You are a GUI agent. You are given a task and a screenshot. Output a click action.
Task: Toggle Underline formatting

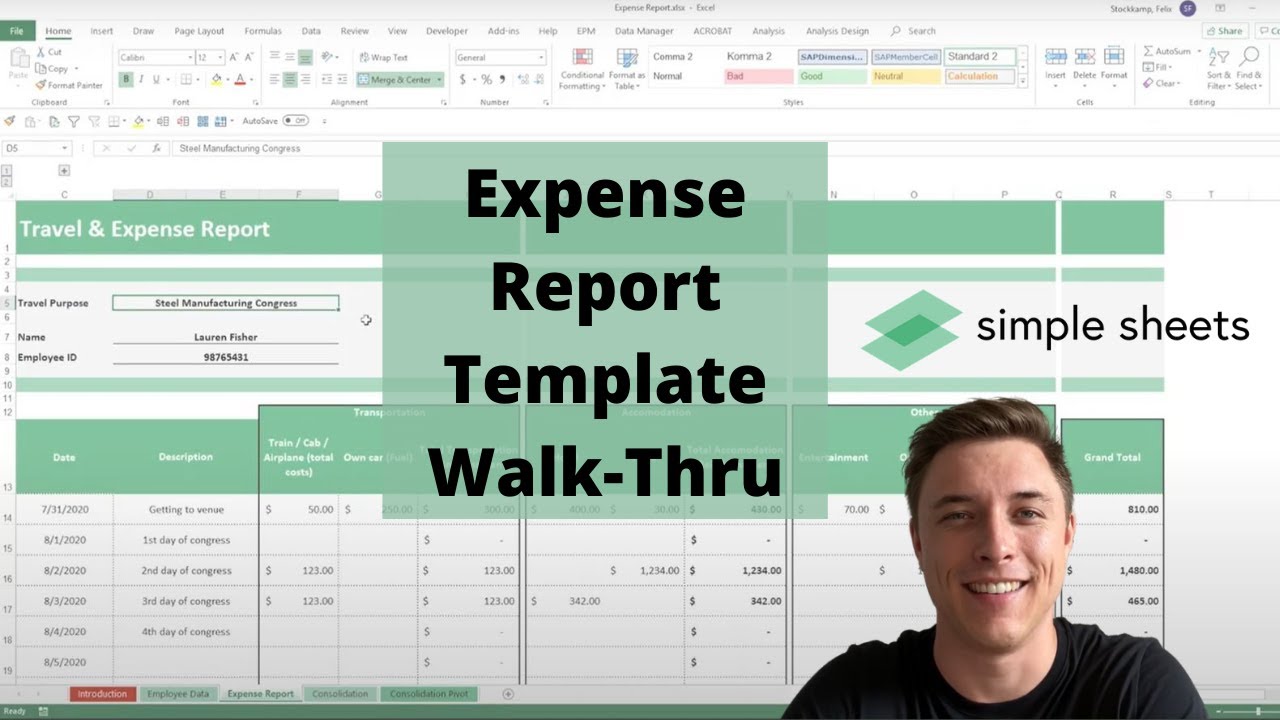coord(156,80)
